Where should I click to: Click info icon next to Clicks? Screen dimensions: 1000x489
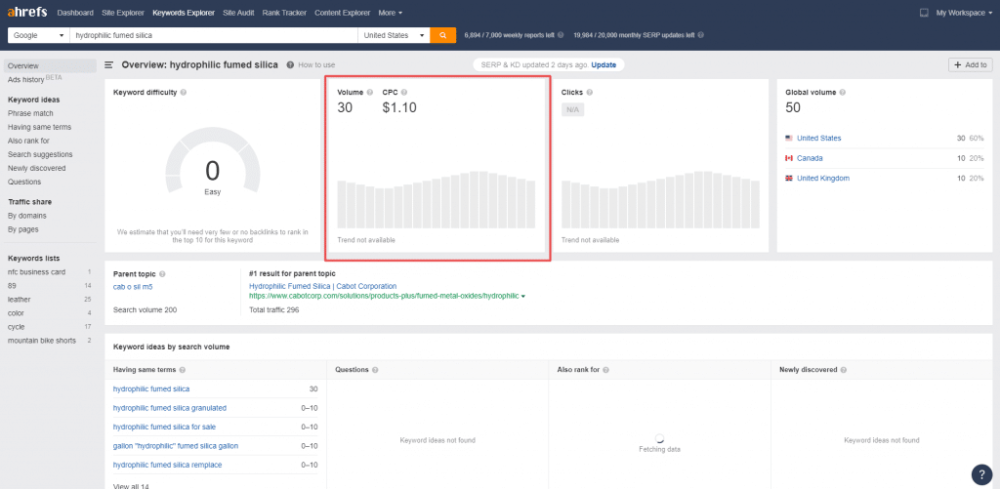click(589, 92)
